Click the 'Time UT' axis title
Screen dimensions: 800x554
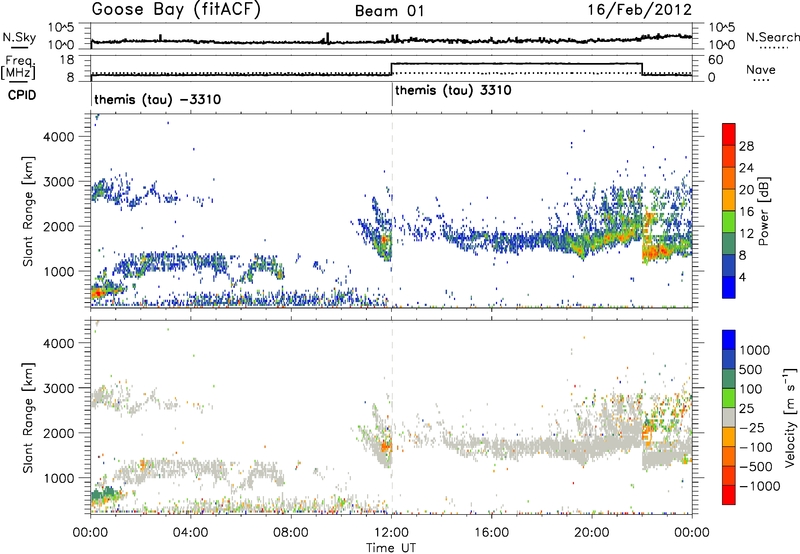coord(391,548)
